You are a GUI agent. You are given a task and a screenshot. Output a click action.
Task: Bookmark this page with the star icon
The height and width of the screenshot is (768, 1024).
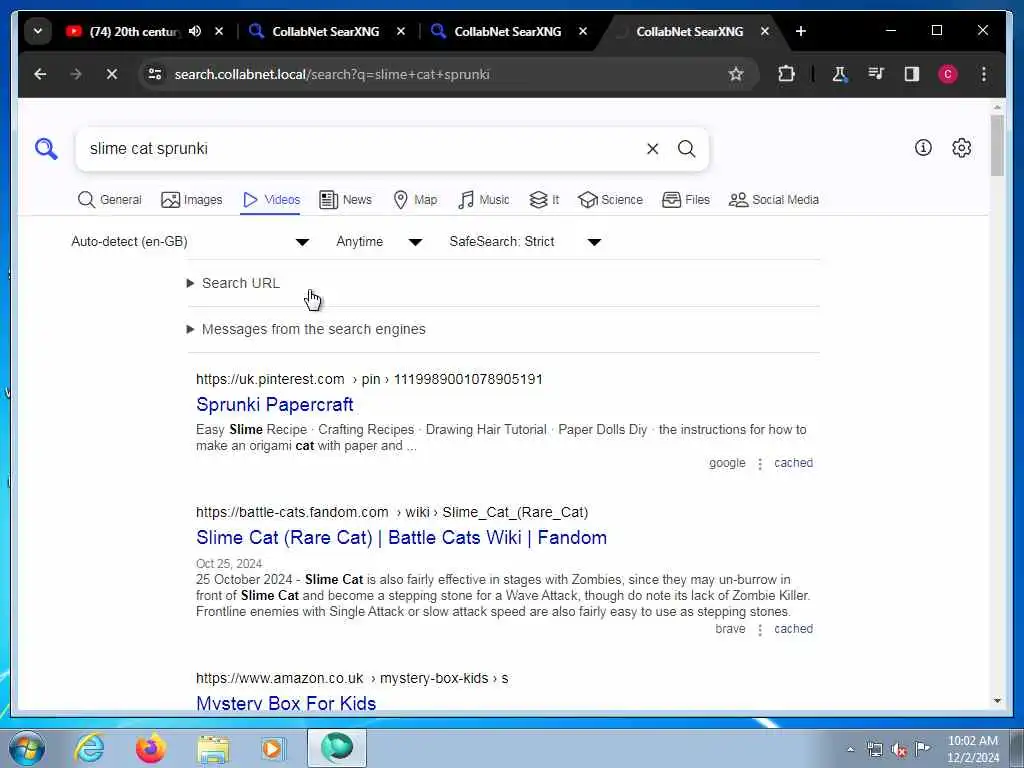736,74
